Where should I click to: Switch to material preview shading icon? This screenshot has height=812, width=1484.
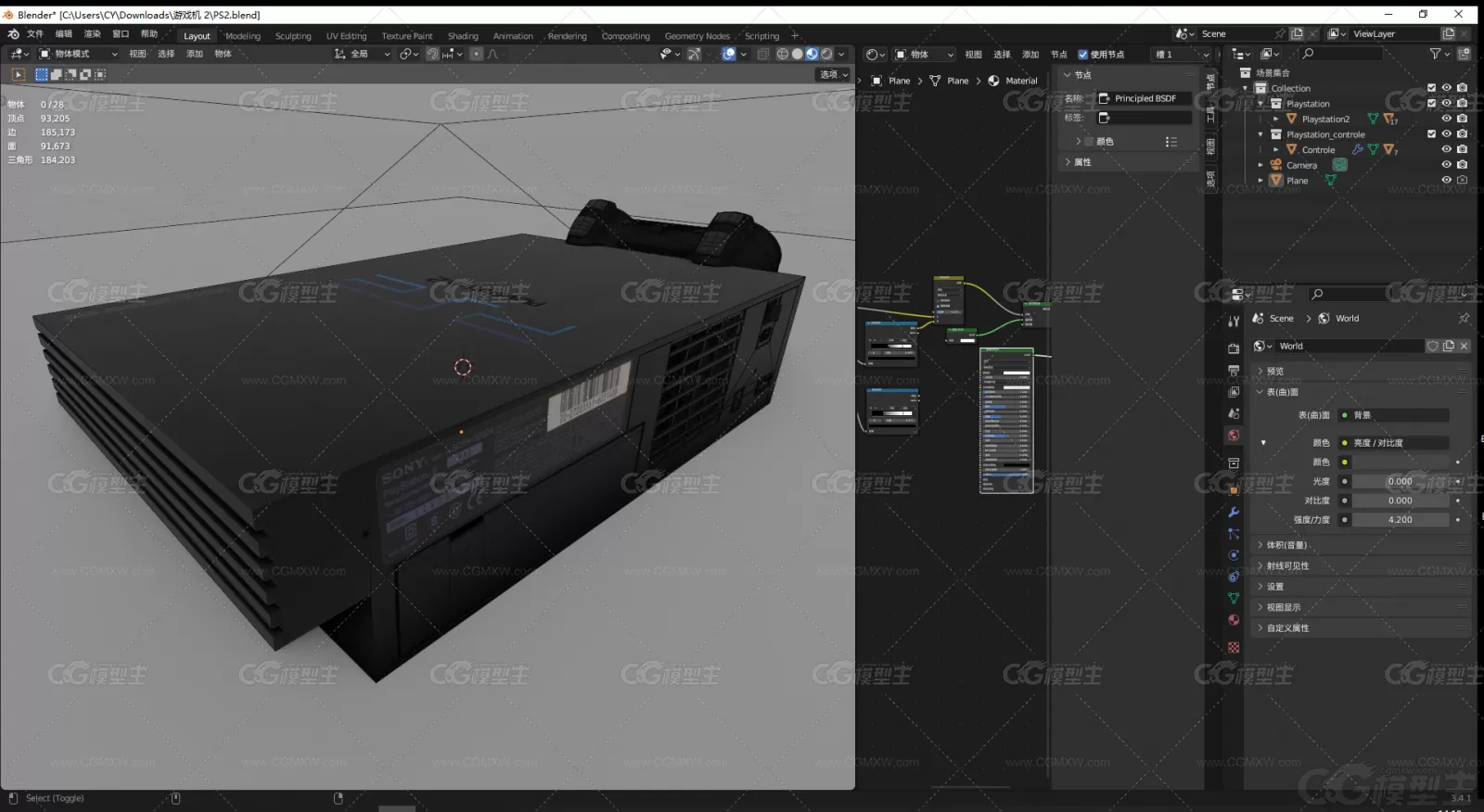pos(812,54)
